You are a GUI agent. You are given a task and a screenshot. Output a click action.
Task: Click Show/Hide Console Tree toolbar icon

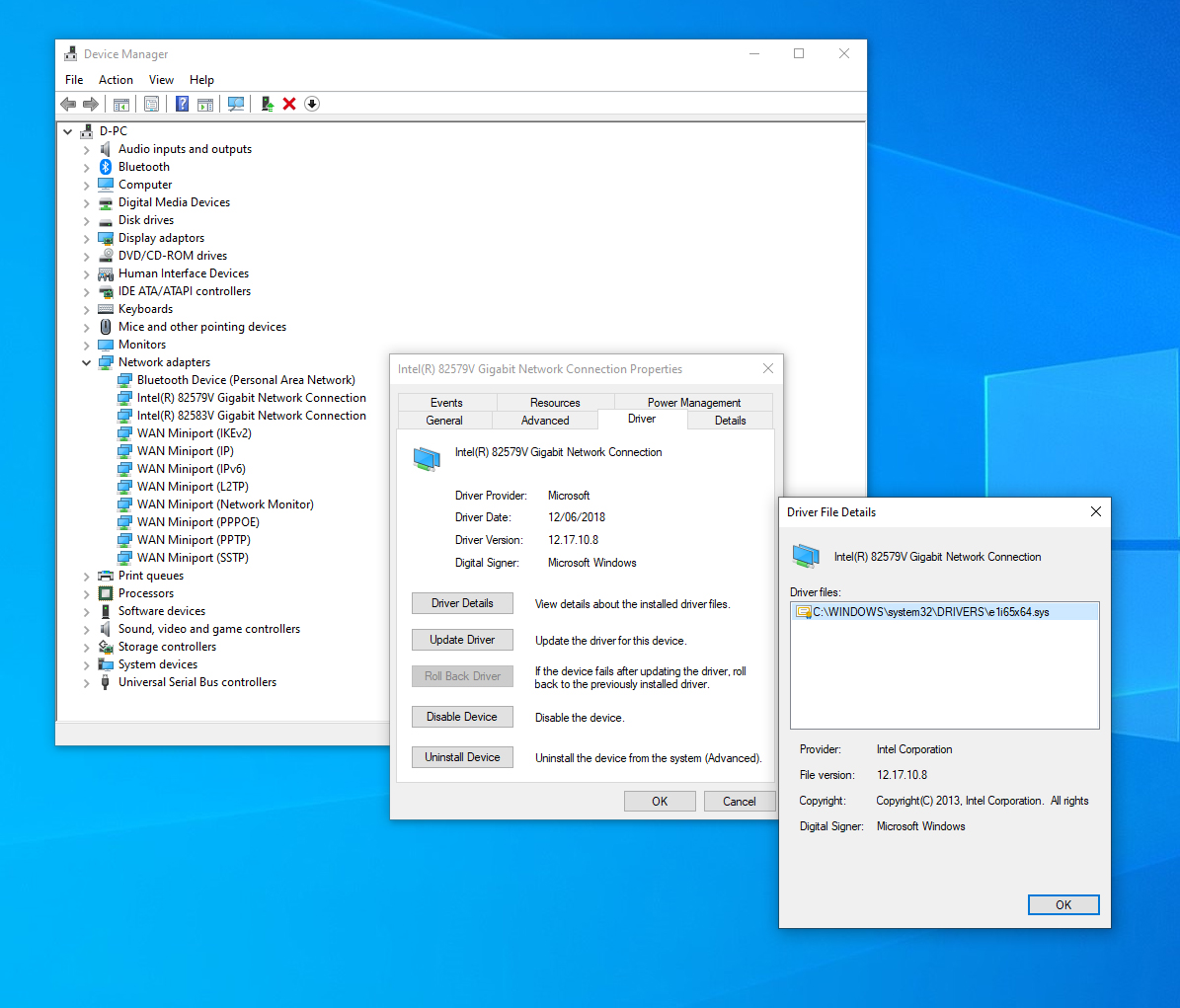coord(121,104)
